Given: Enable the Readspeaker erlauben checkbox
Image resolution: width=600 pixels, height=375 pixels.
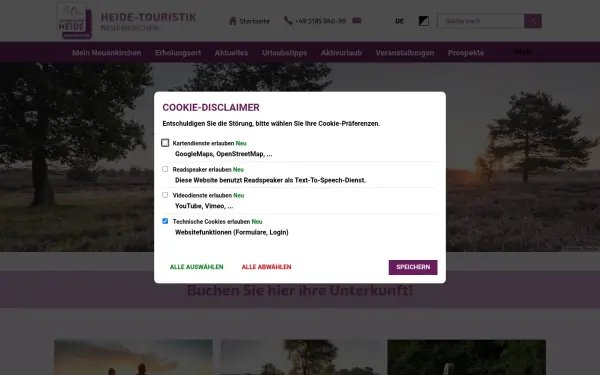Looking at the screenshot, I should 165,169.
